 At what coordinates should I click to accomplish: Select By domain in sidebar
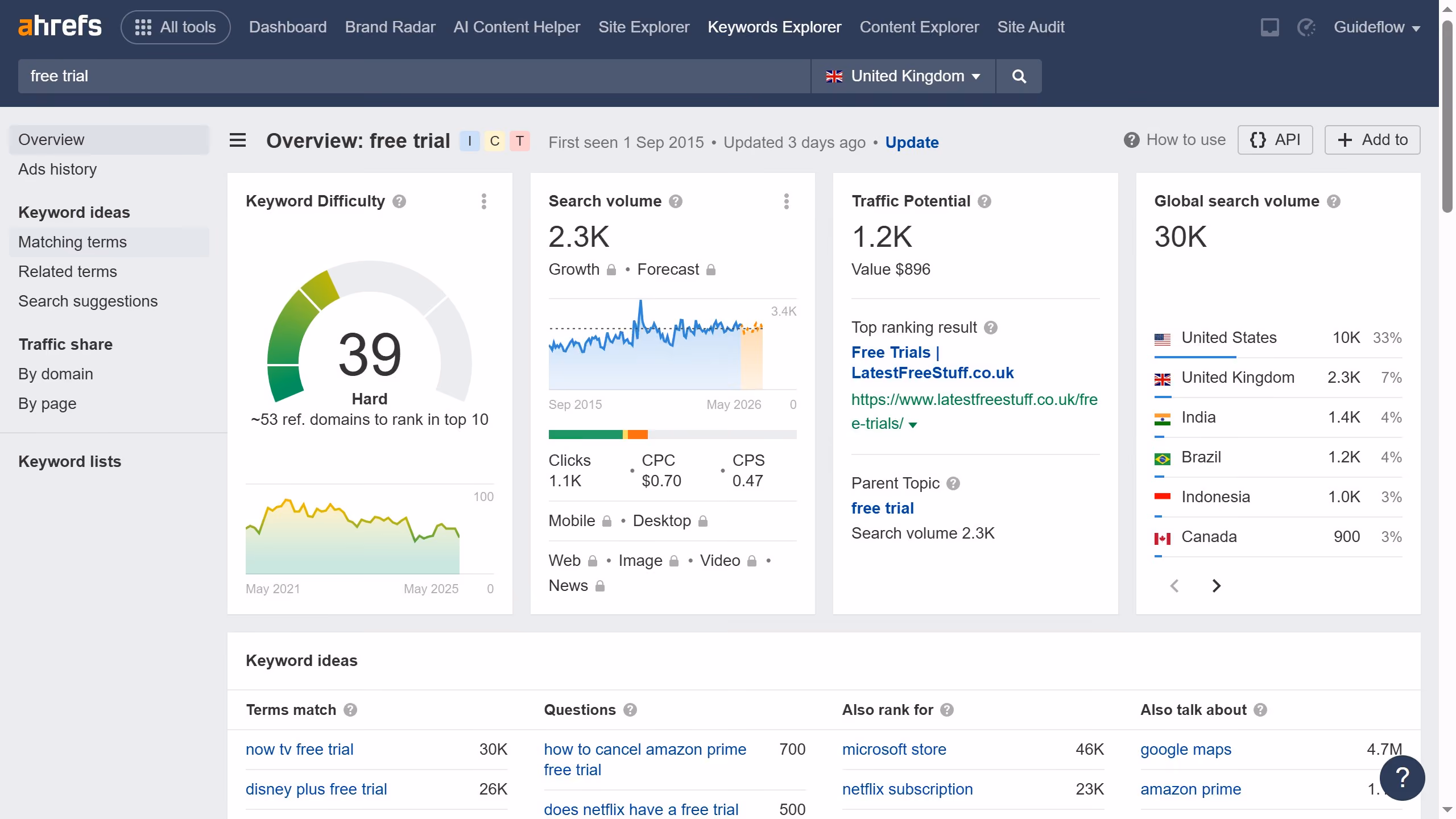[x=109, y=374]
